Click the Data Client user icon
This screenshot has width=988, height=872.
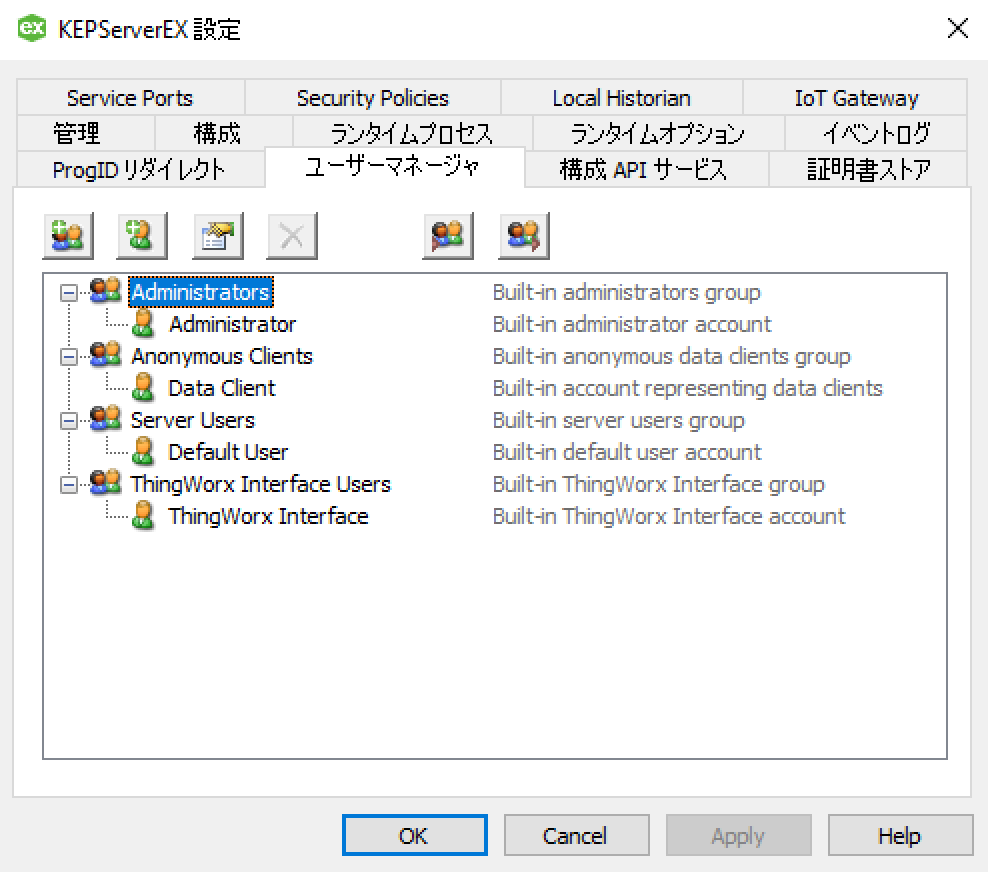tap(144, 387)
